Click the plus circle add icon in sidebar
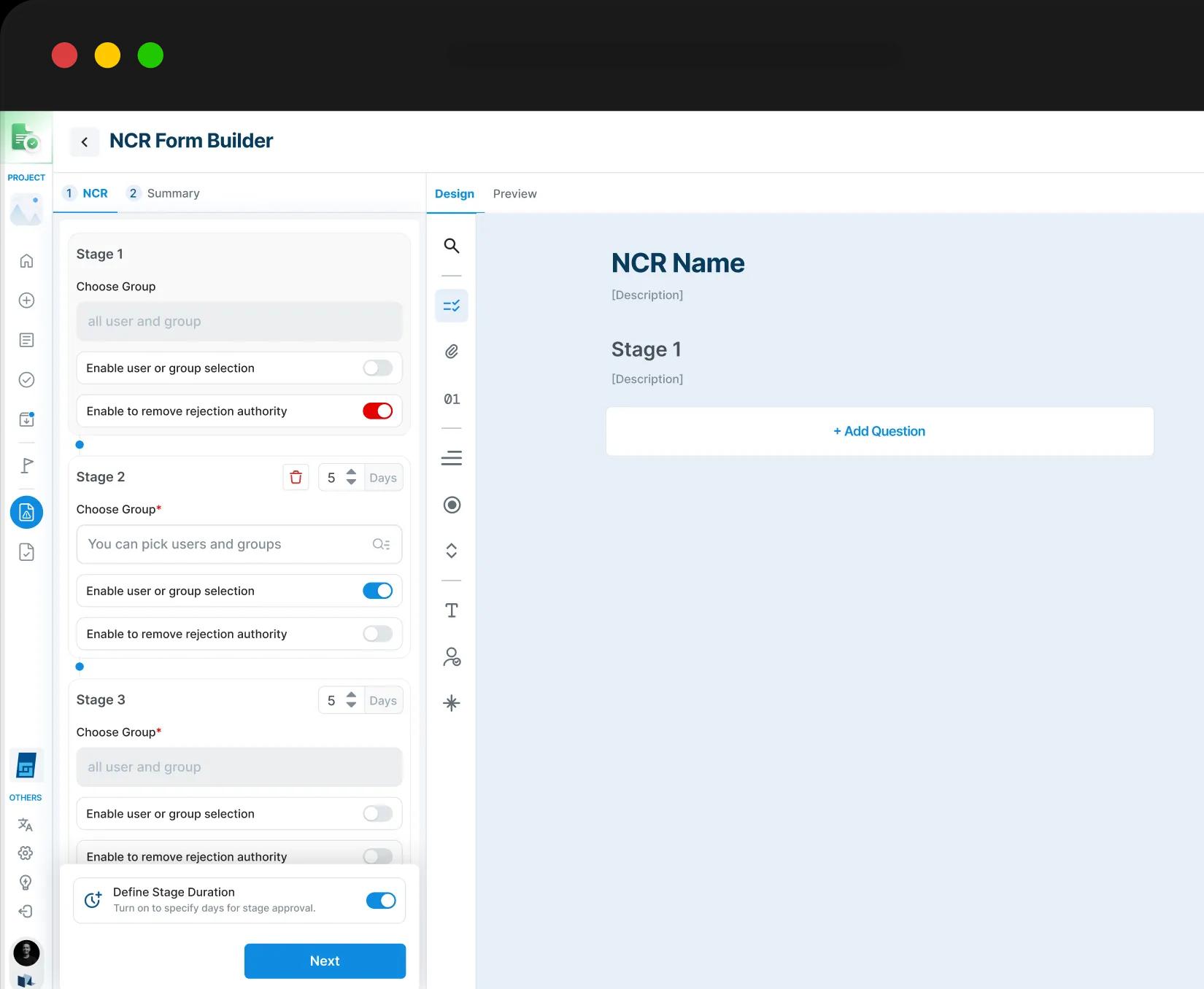The width and height of the screenshot is (1204, 989). (x=26, y=300)
